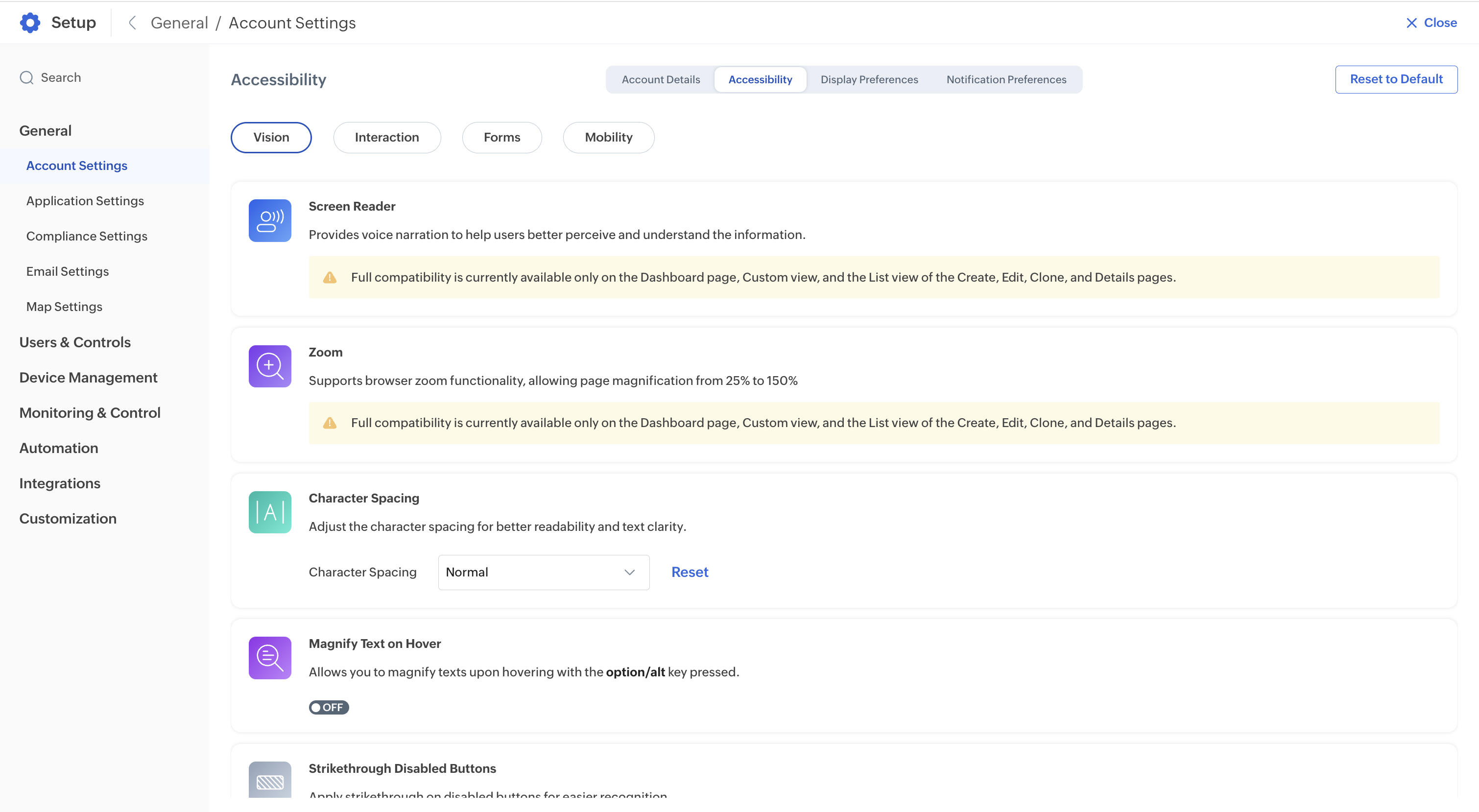Click Strikethrough Disabled Buttons heading
The width and height of the screenshot is (1479, 812).
pos(403,769)
